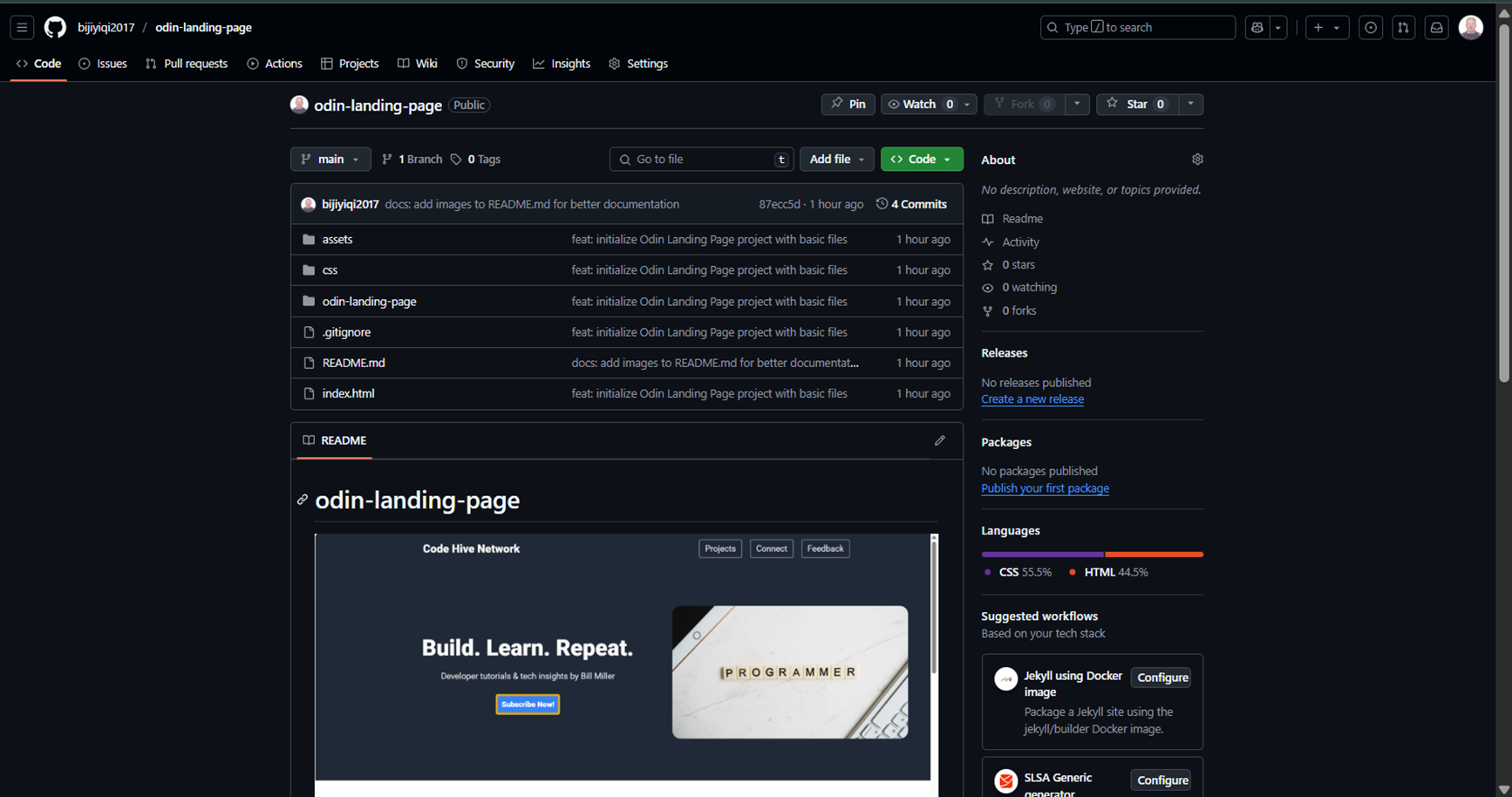Open pull requests icon in top header
Viewport: 1512px width, 797px height.
1403,28
